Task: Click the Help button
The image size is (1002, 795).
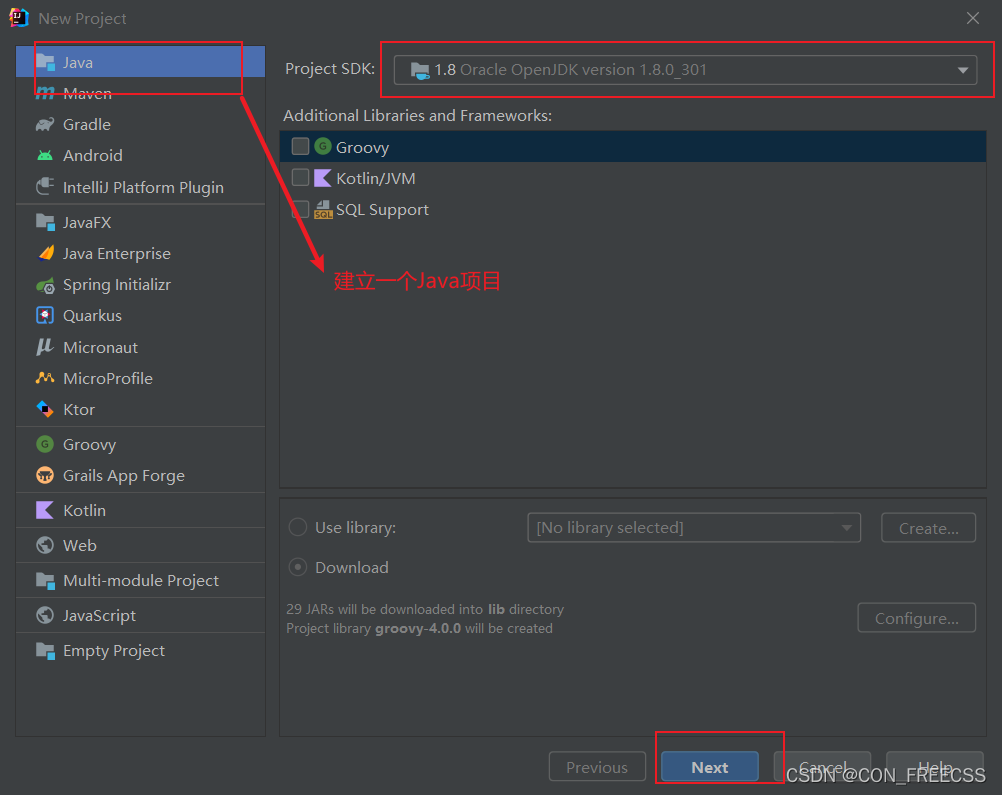Action: click(934, 766)
